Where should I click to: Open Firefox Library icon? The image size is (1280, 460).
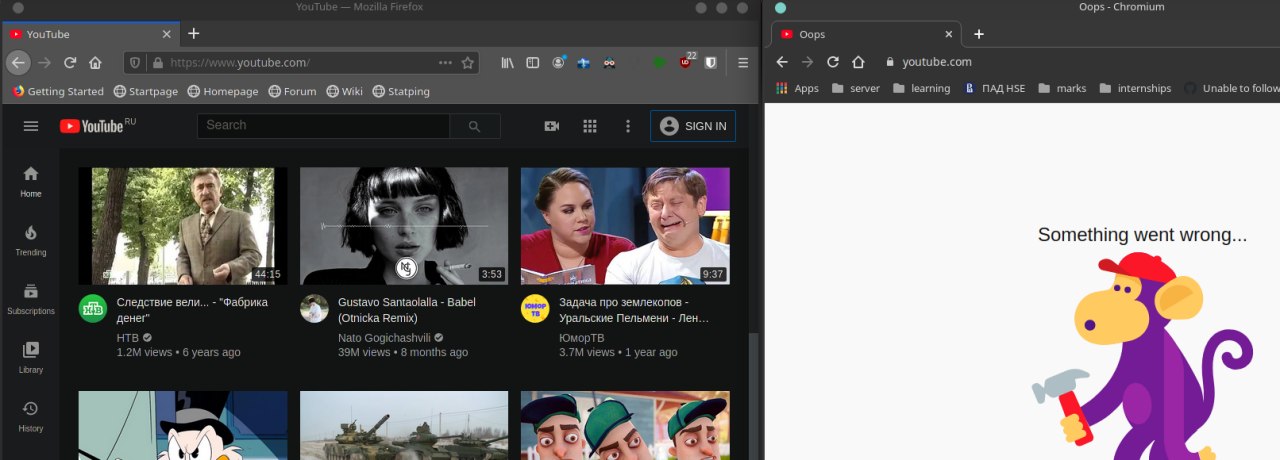coord(508,62)
